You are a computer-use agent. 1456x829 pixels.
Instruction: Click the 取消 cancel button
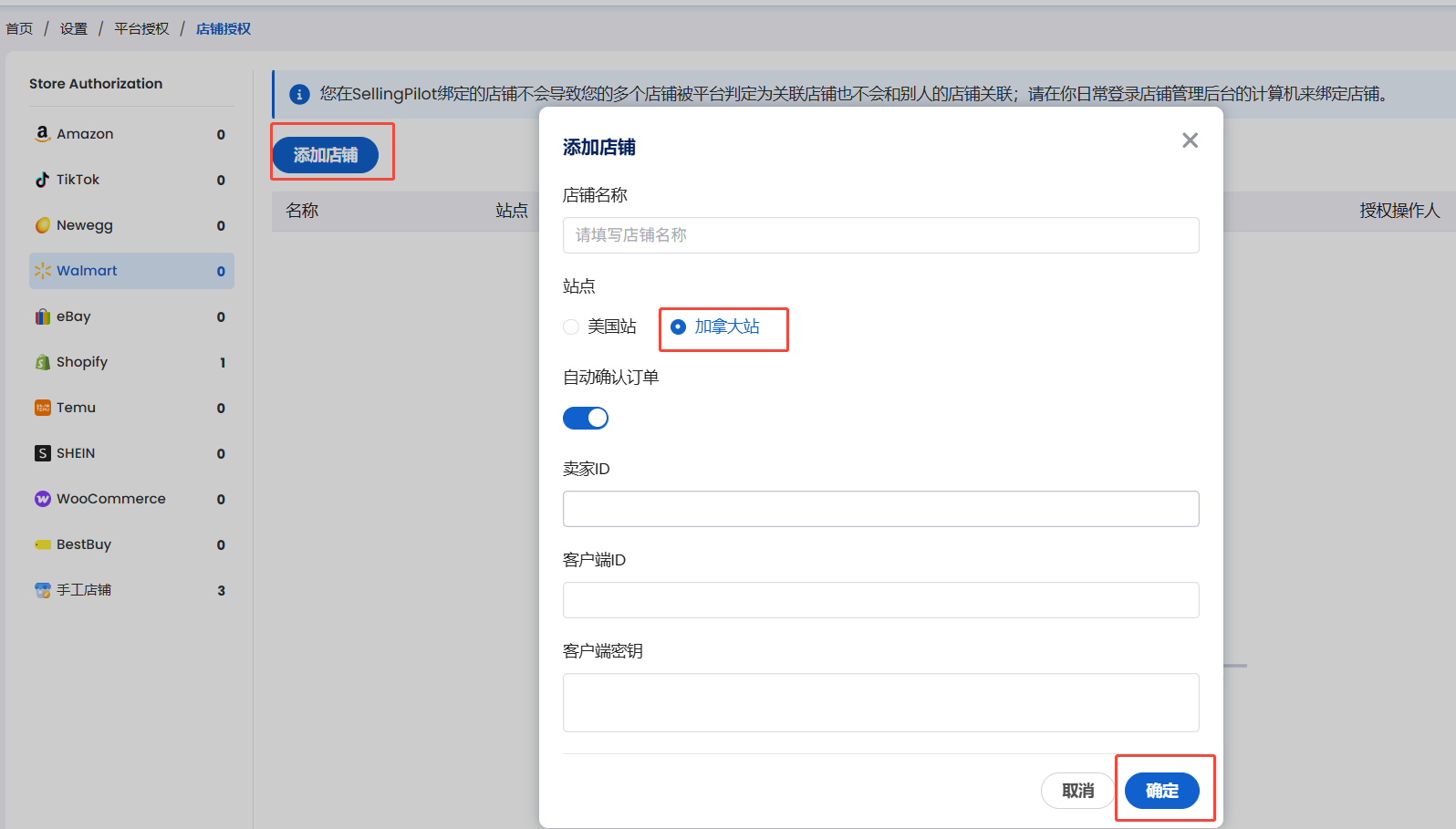1077,791
